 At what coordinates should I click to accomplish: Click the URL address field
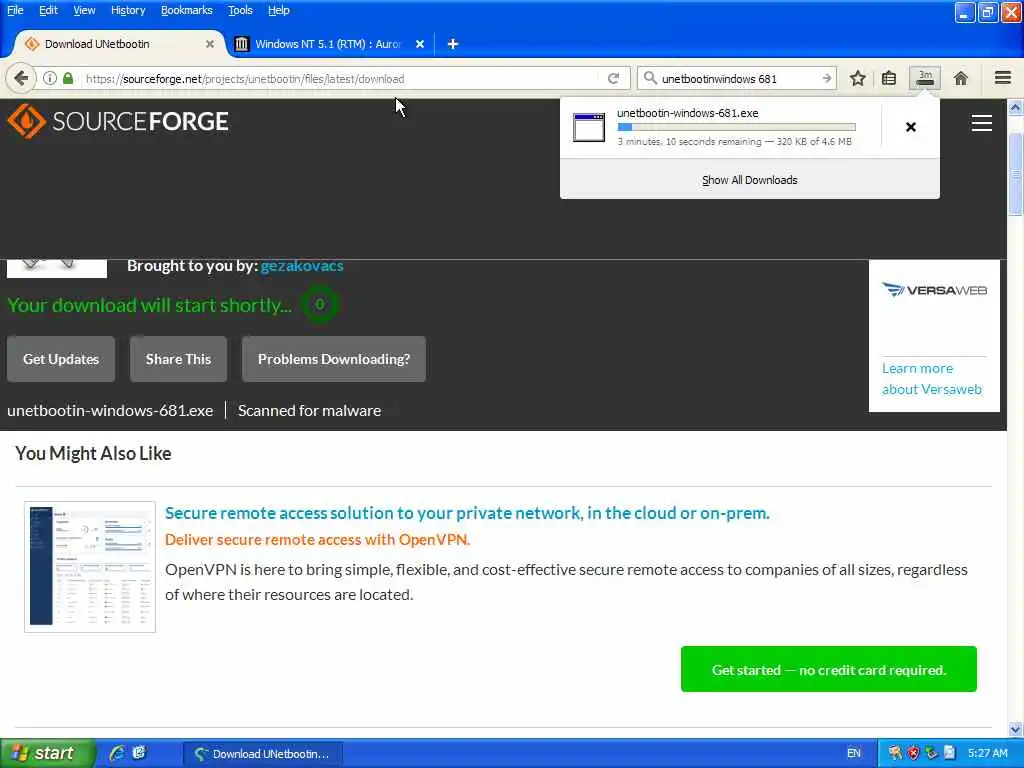[340, 78]
